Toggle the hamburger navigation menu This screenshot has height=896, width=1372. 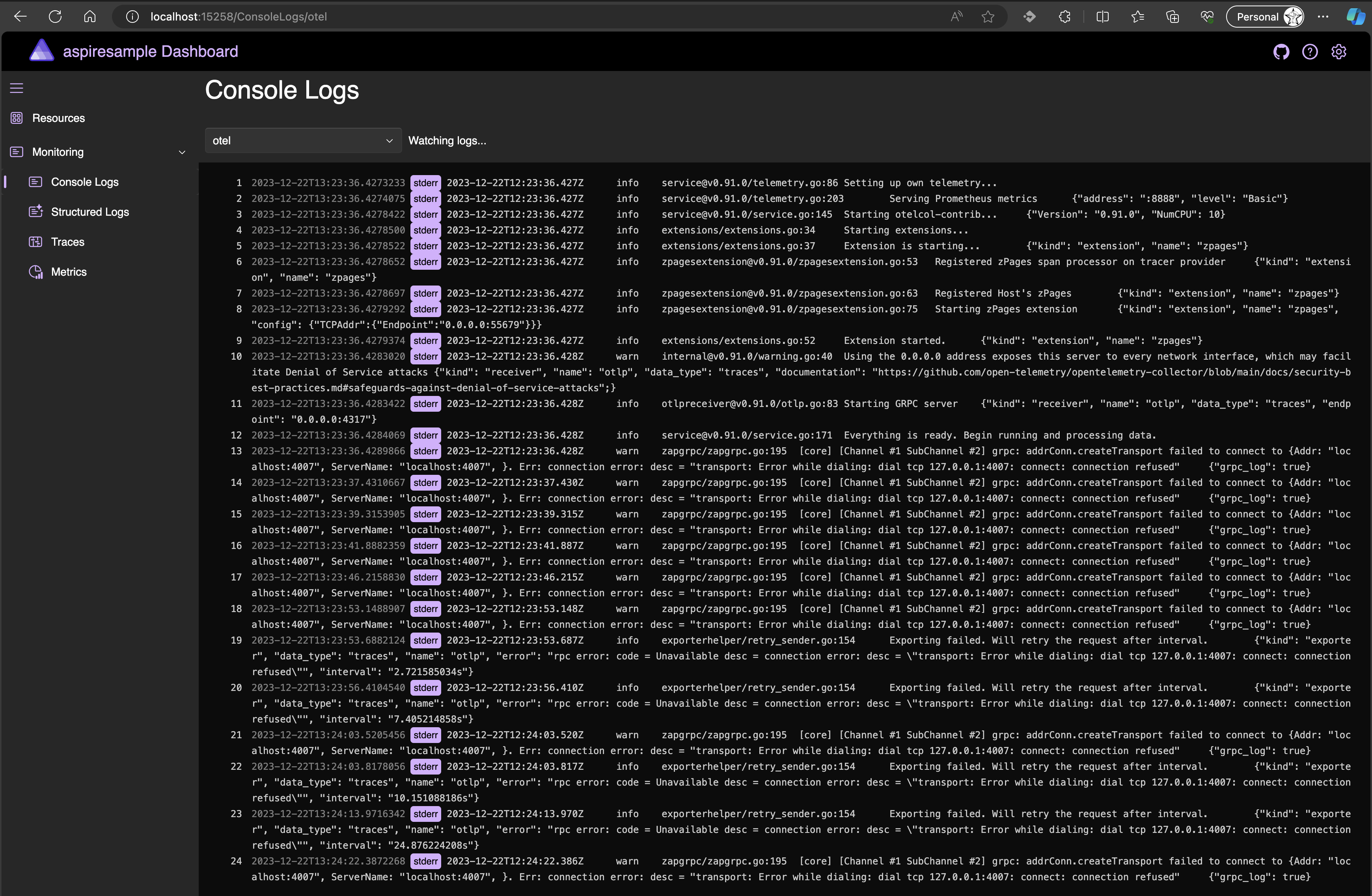[x=17, y=88]
